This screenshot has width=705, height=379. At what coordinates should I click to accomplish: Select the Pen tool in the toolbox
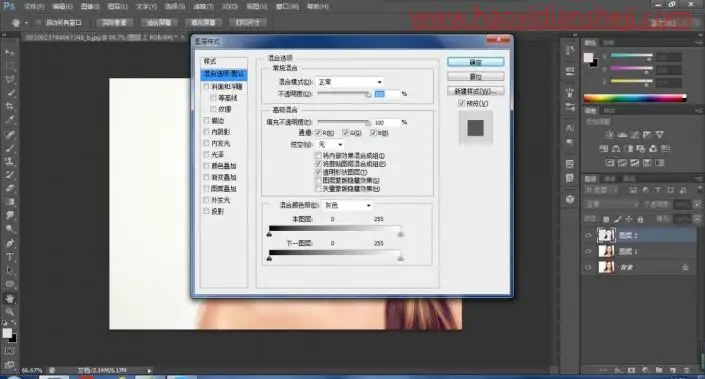pos(9,243)
